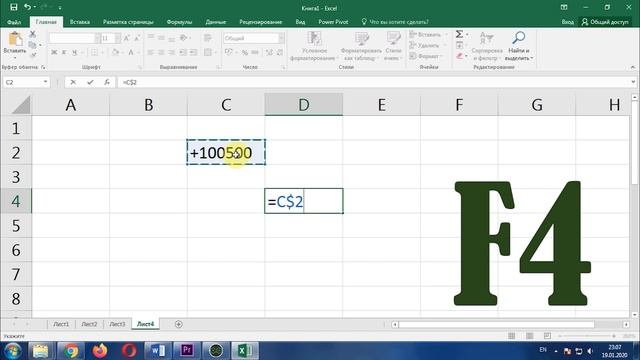Increase font size with the larger A icon
Viewport: 640px width, 360px height.
(x=127, y=38)
